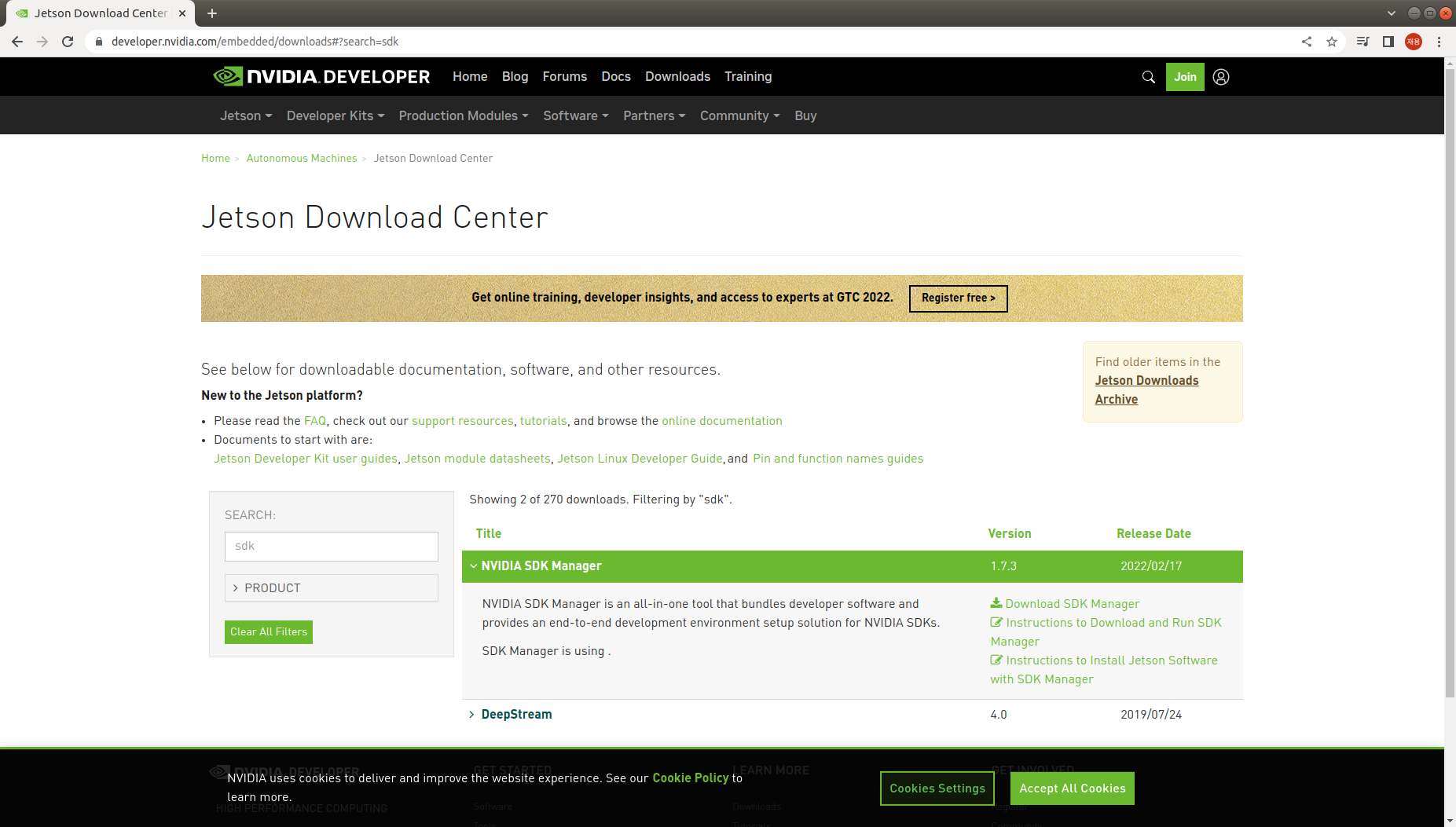Viewport: 1456px width, 827px height.
Task: Close the Jetson Download Center tab
Action: pos(182,13)
